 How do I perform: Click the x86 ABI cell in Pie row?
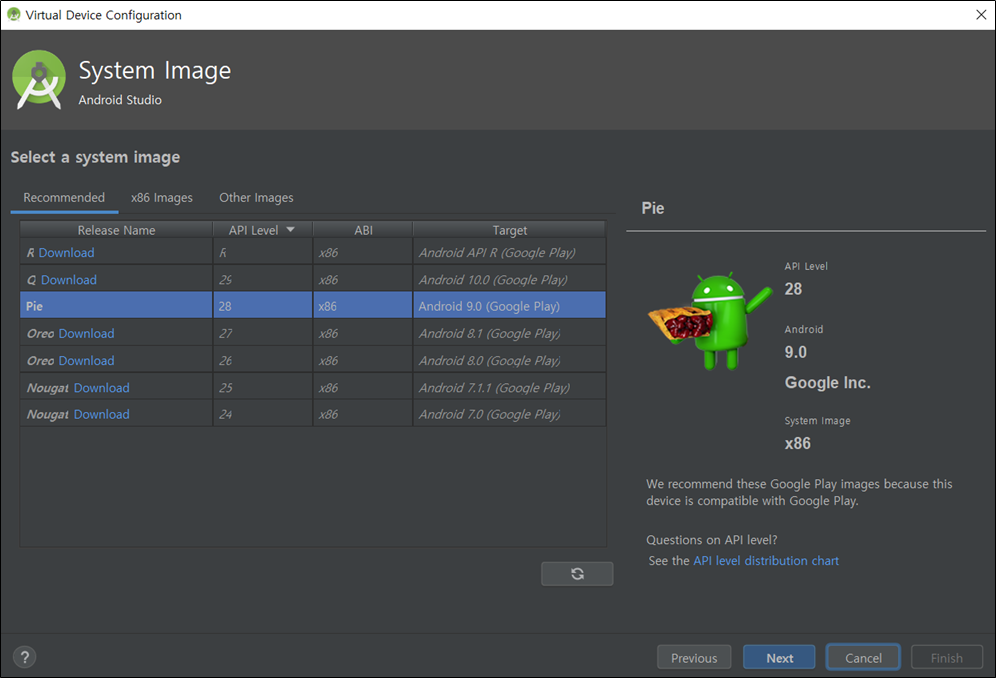(x=363, y=306)
